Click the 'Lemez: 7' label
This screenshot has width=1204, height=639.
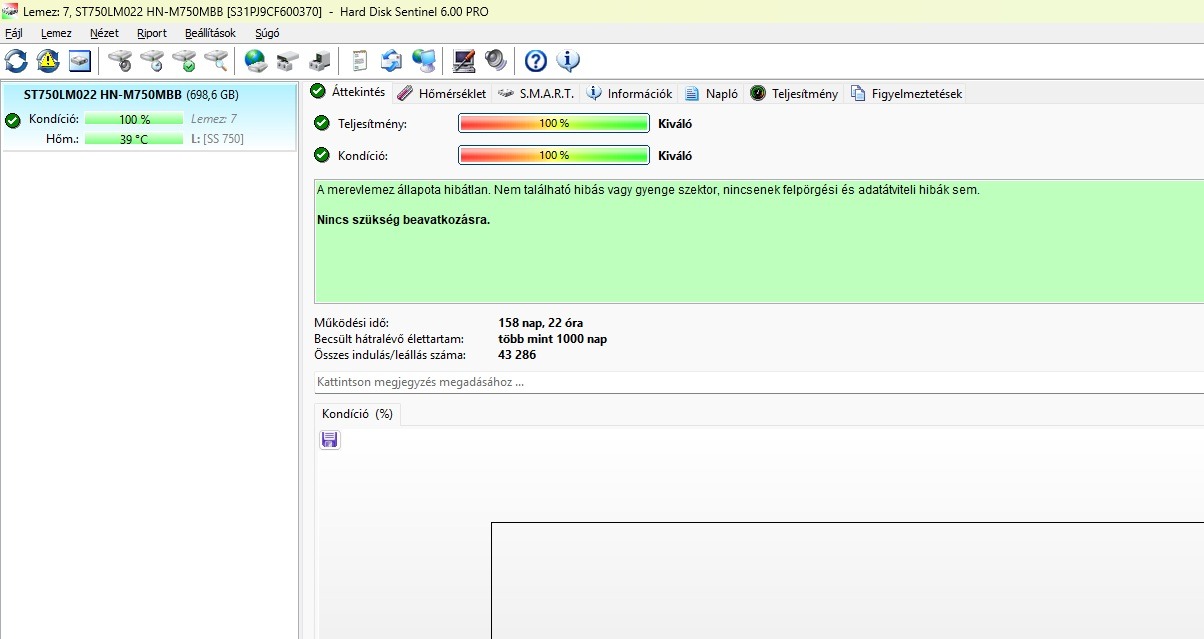[x=214, y=119]
